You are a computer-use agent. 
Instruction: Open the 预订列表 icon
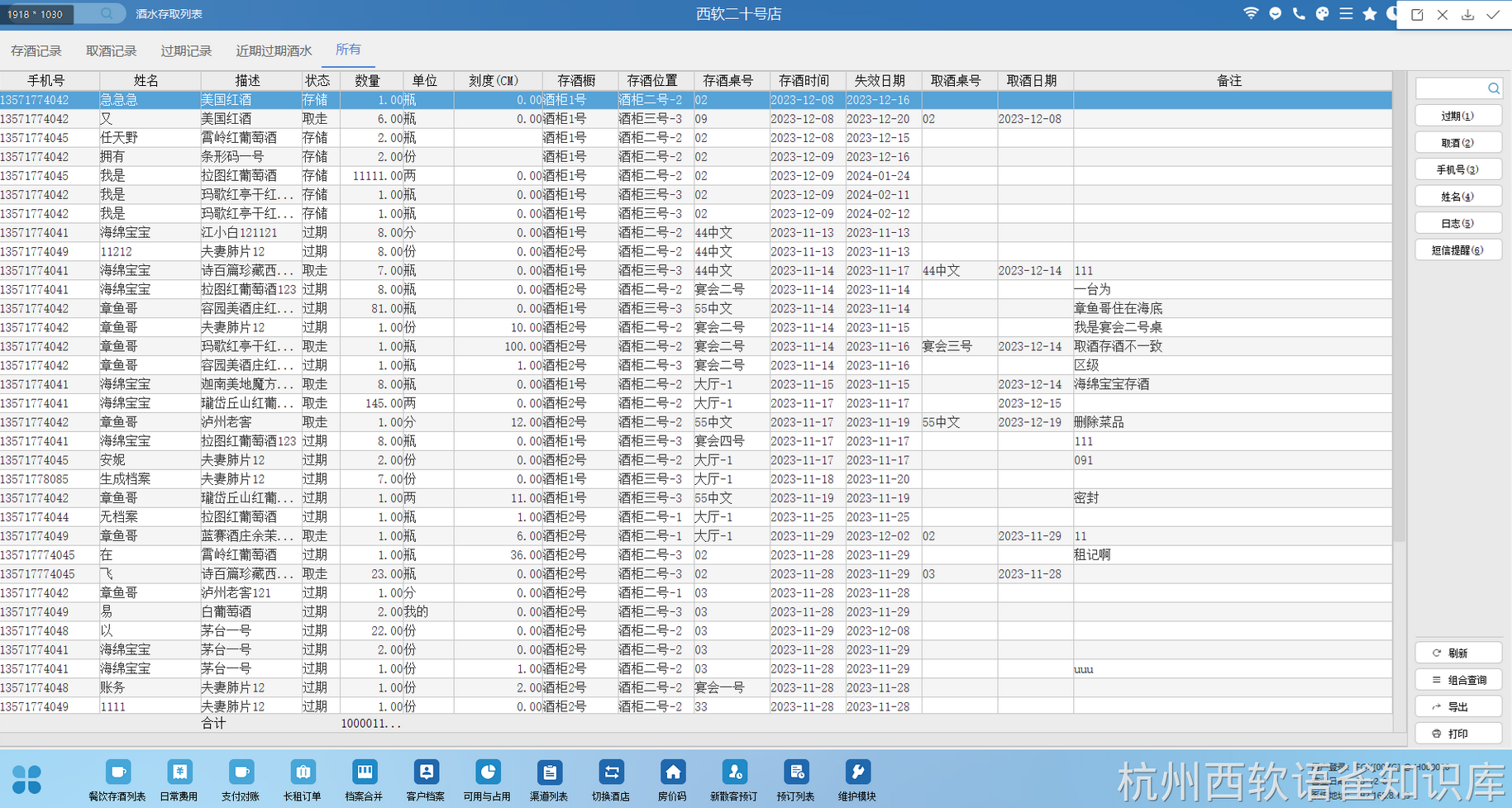796,772
